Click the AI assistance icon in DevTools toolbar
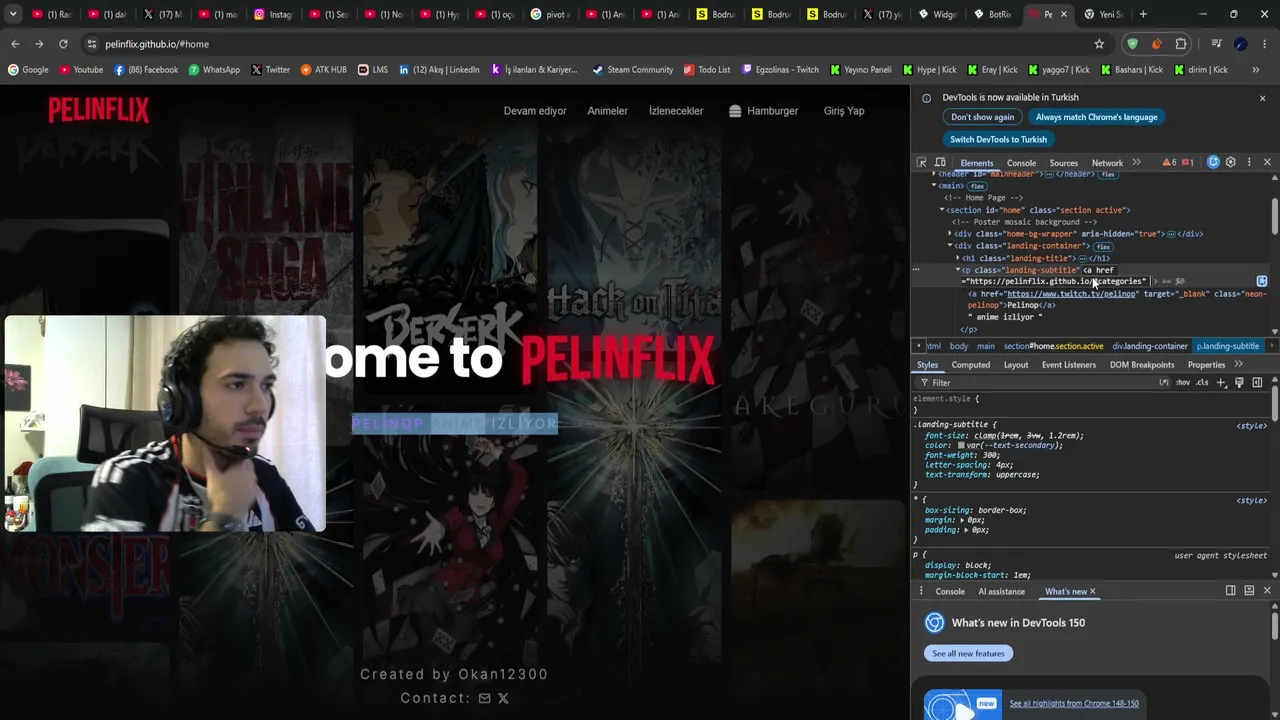1280x720 pixels. pyautogui.click(x=1213, y=162)
